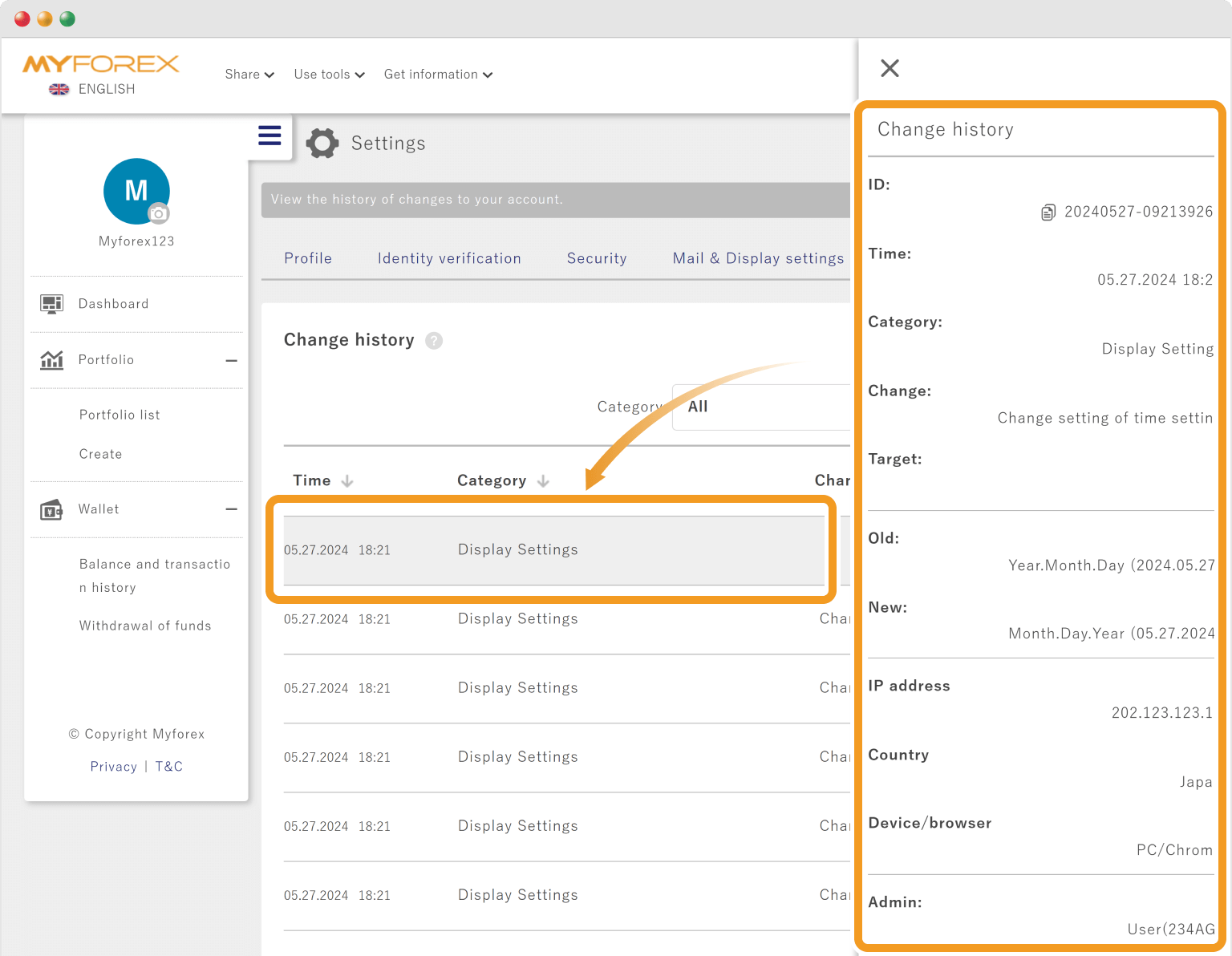Click the Time column header
This screenshot has width=1232, height=956.
312,480
